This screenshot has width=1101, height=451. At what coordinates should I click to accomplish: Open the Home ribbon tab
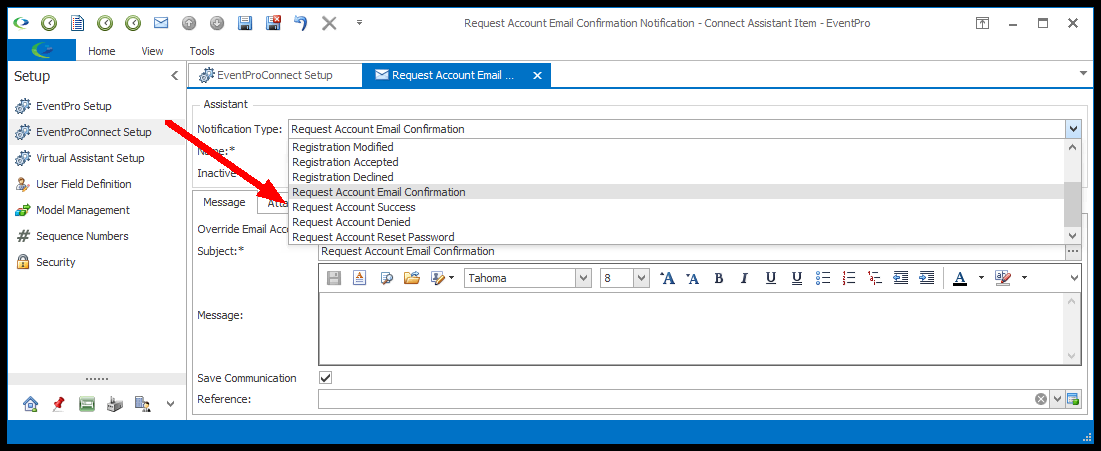[102, 51]
